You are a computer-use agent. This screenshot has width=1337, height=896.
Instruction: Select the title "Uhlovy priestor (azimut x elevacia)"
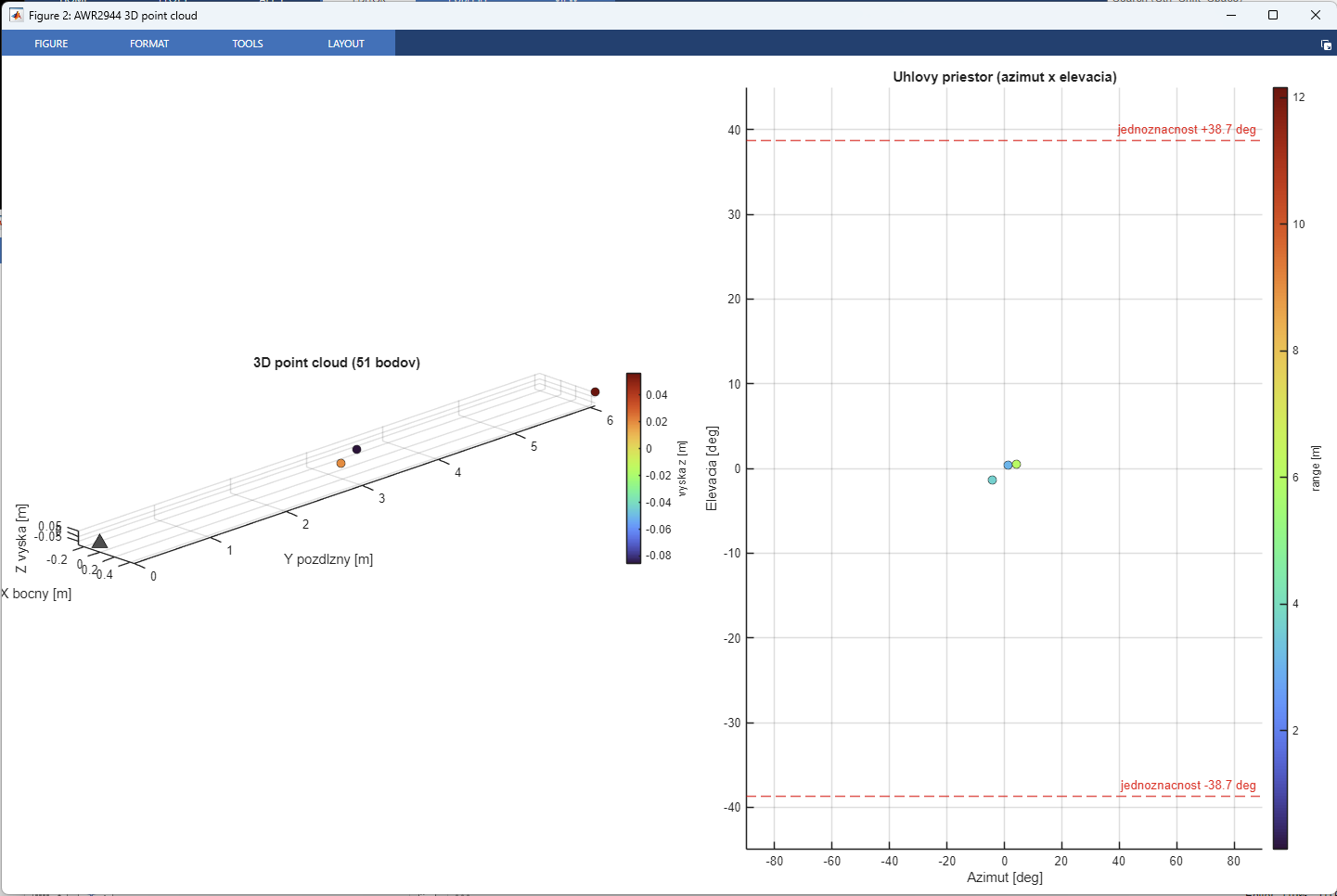tap(1005, 77)
